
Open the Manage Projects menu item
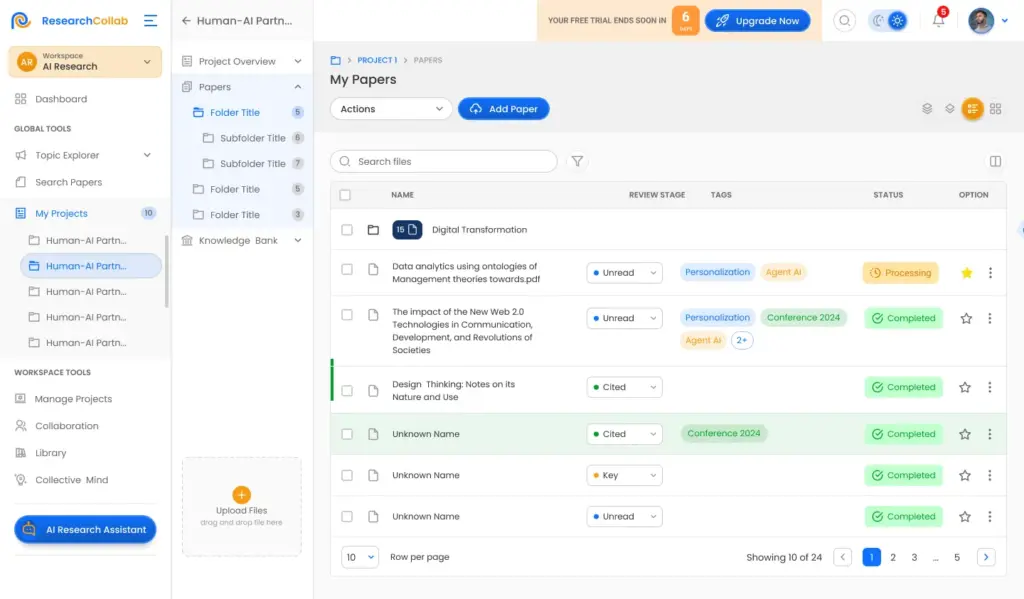tap(73, 398)
